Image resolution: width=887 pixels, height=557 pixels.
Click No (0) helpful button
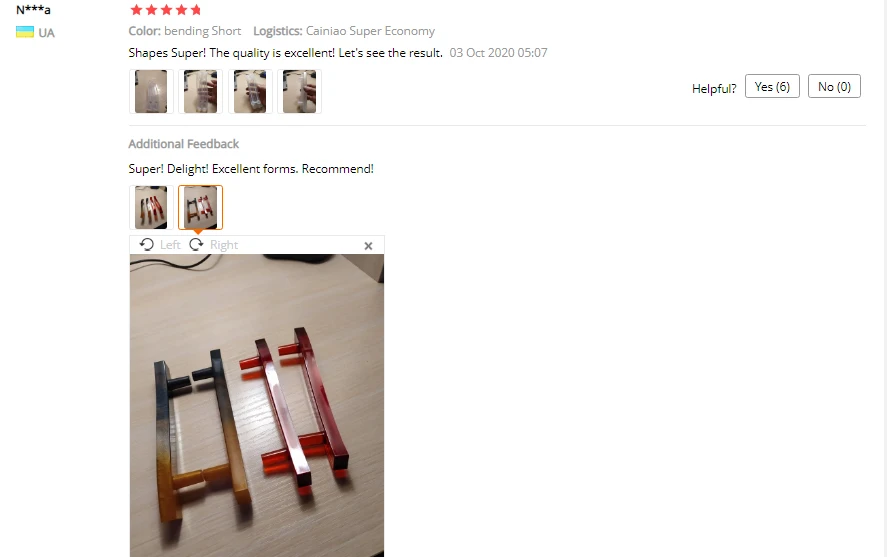pos(834,86)
